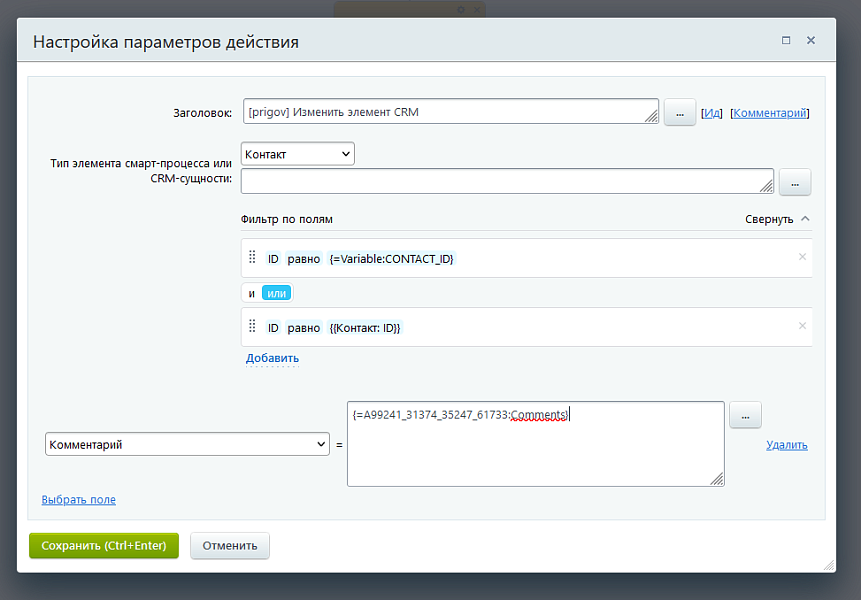861x600 pixels.
Task: Click the Отменить button
Action: 229,545
